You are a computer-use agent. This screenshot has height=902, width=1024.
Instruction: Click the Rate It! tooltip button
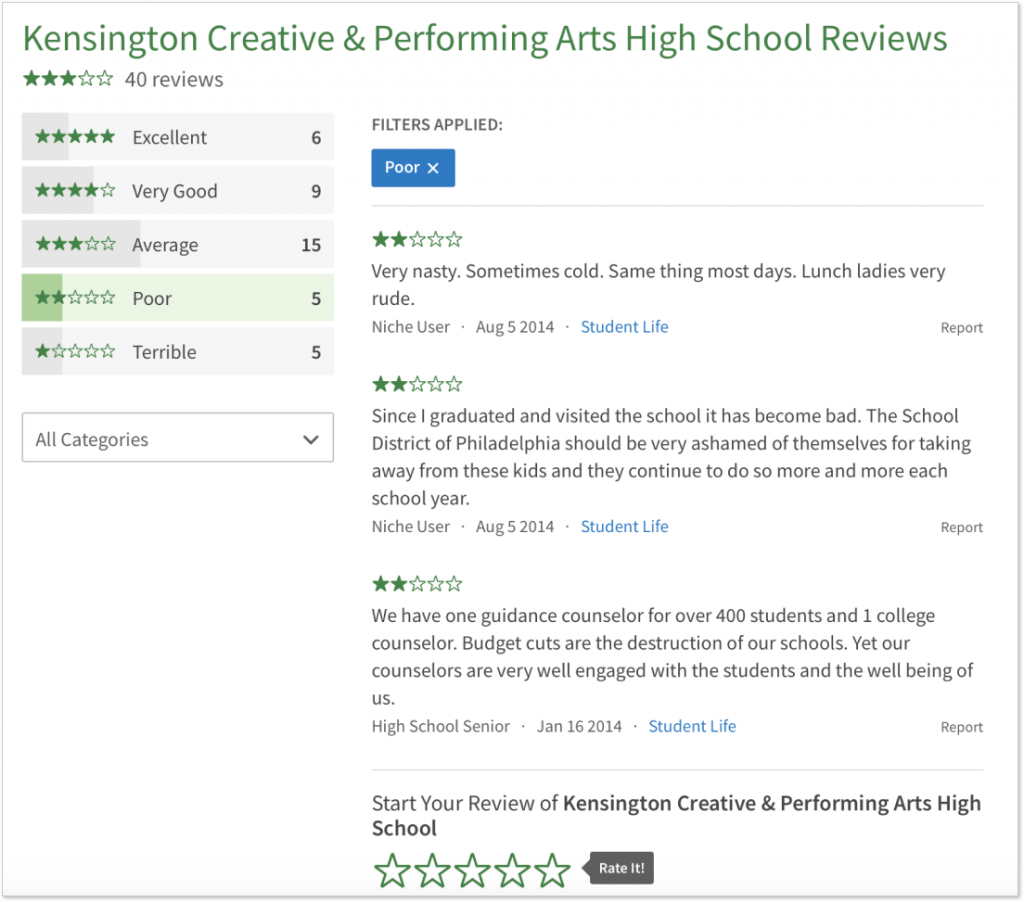coord(621,868)
